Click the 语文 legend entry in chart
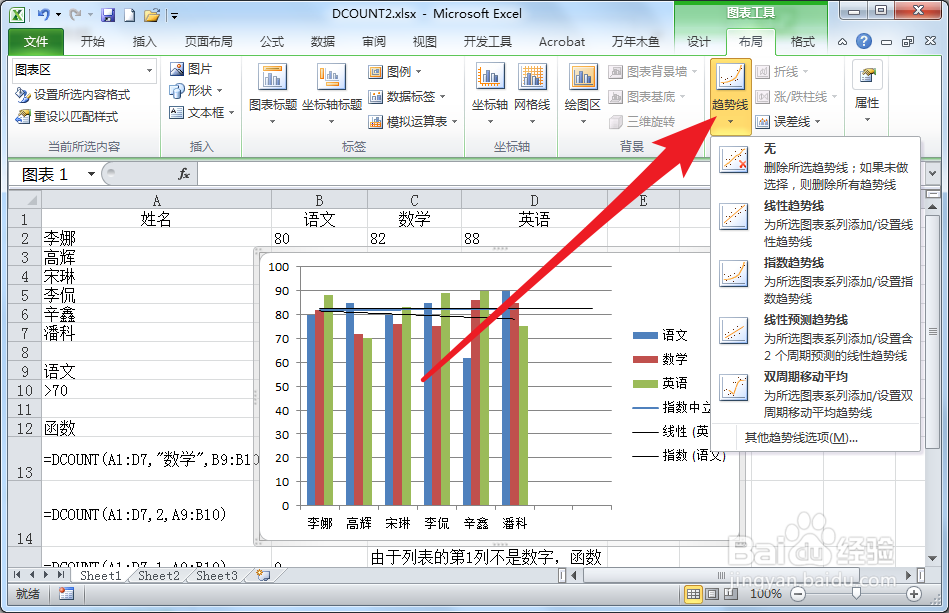The height and width of the screenshot is (613, 949). pos(660,335)
